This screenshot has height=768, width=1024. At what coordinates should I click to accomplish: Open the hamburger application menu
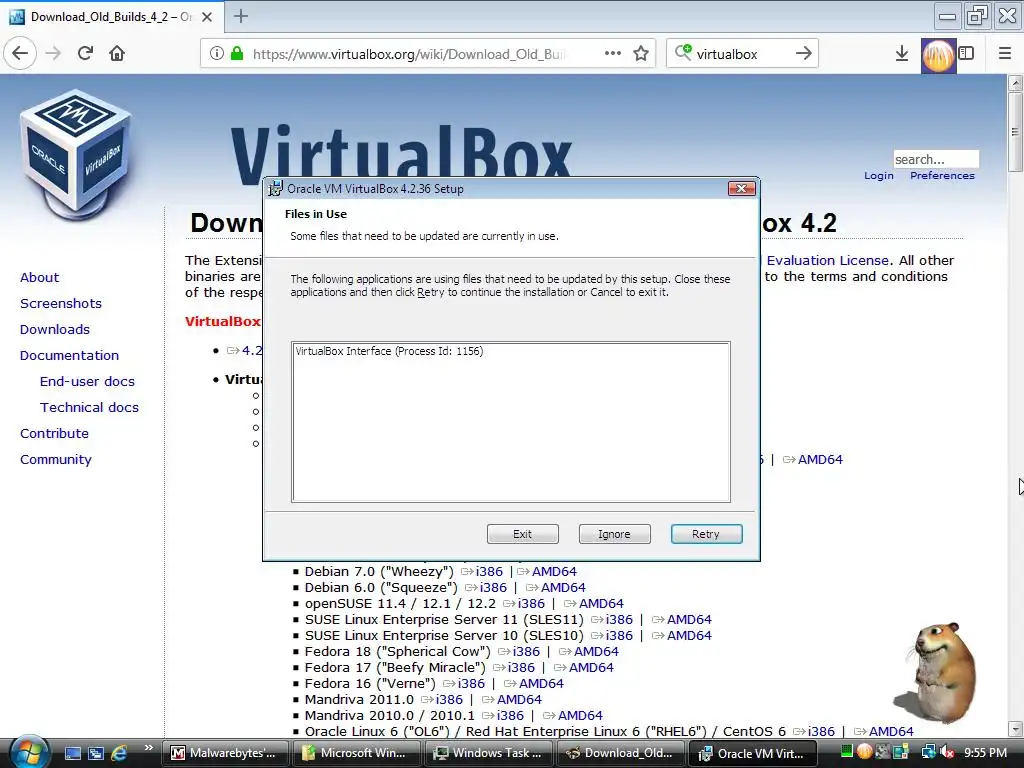pos(1005,53)
